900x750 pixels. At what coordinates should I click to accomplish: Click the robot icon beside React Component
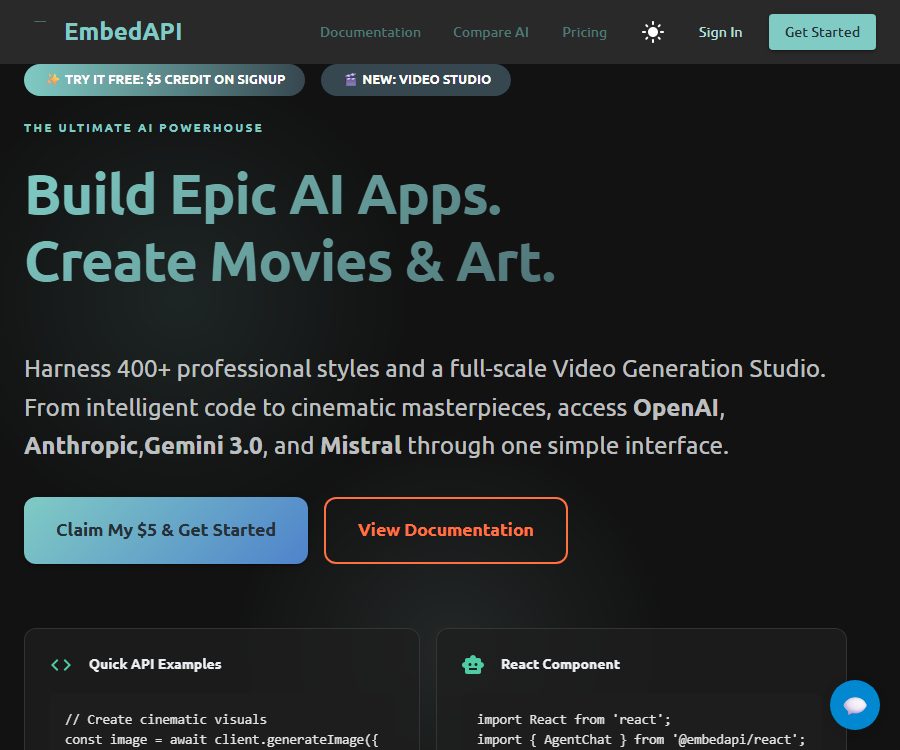[473, 664]
